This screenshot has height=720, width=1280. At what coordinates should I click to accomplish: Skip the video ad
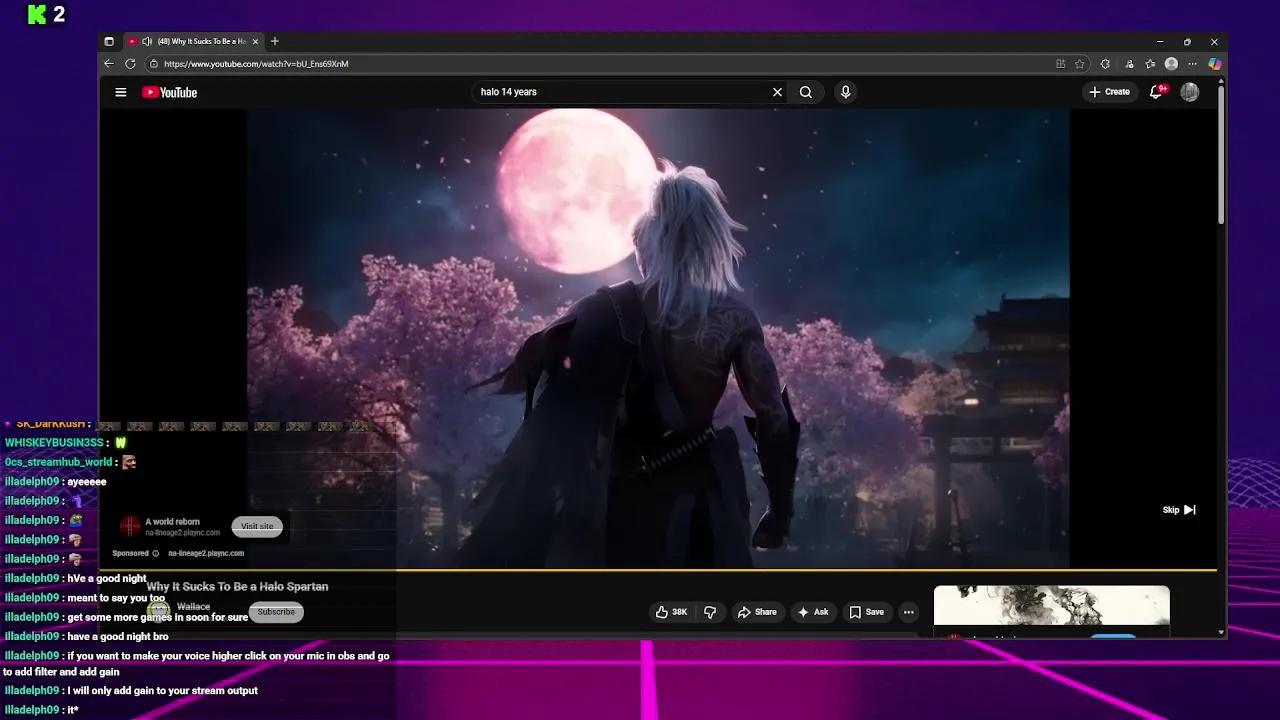[x=1179, y=510]
